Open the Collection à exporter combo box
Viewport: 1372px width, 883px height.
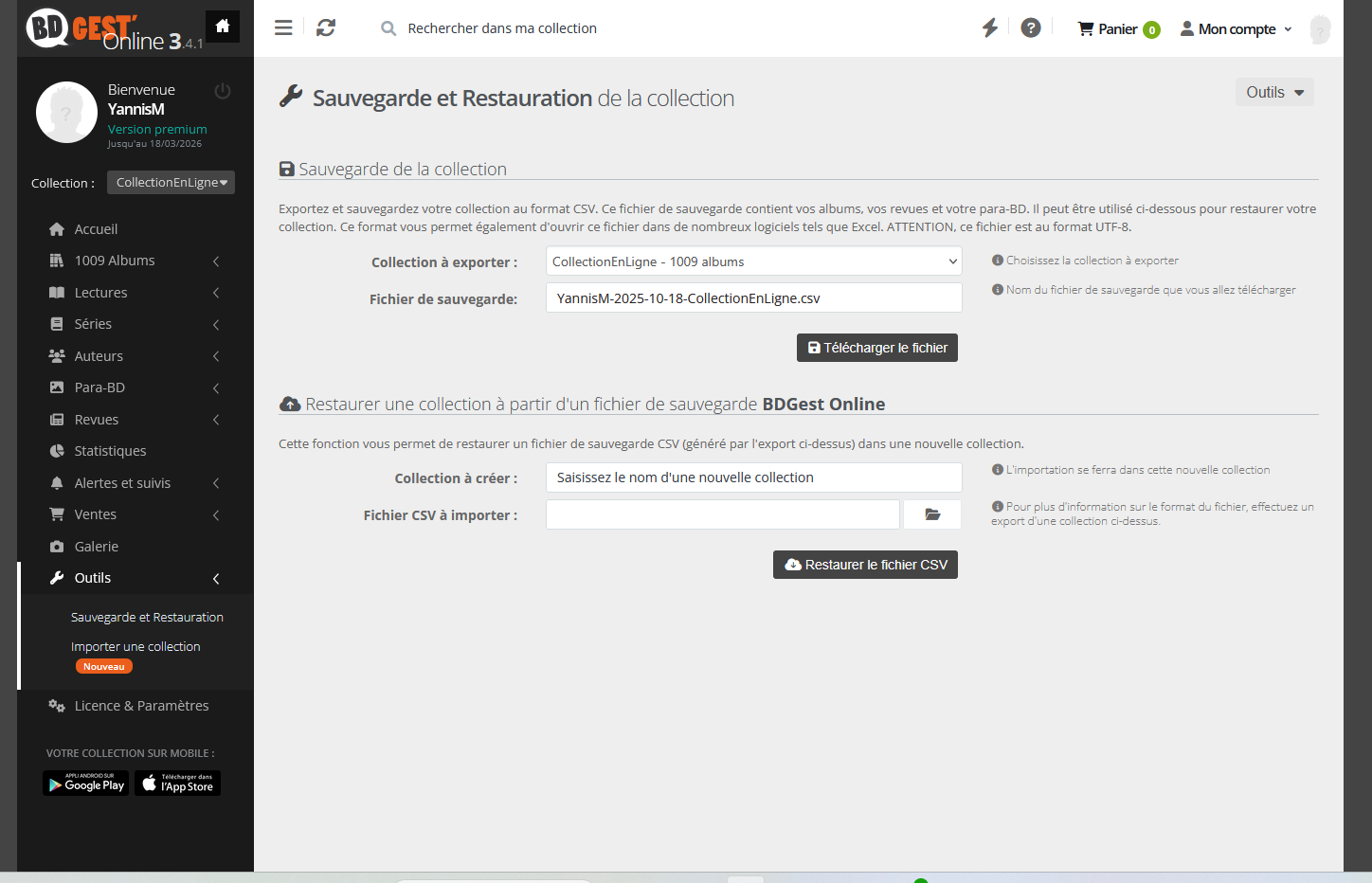[x=753, y=261]
